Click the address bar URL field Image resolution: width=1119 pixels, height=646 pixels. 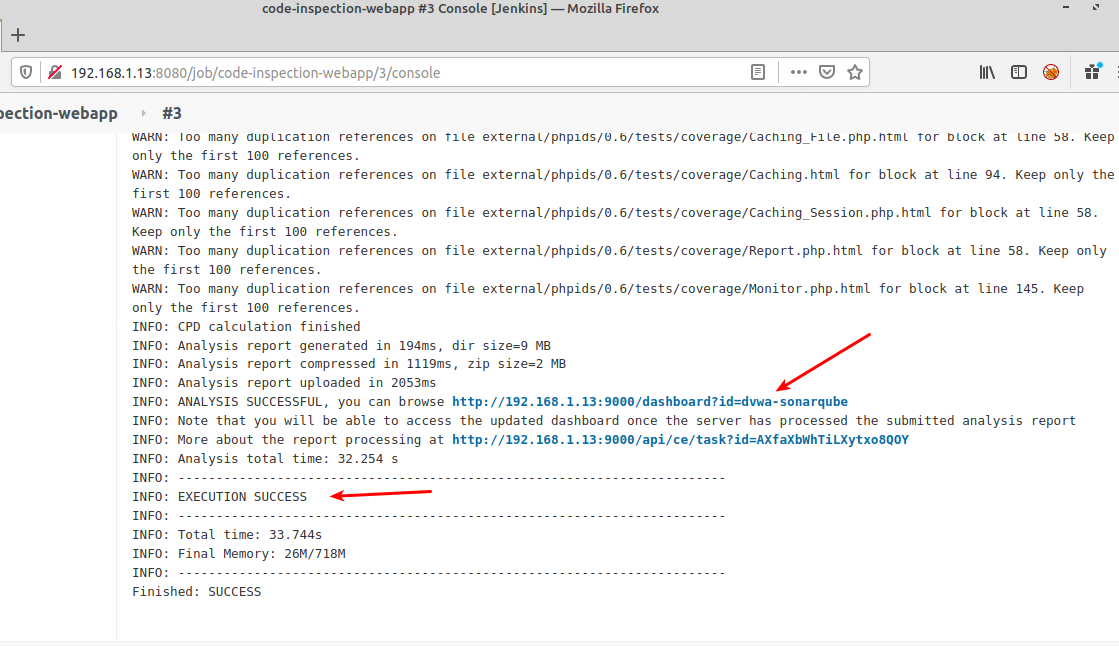pyautogui.click(x=400, y=72)
